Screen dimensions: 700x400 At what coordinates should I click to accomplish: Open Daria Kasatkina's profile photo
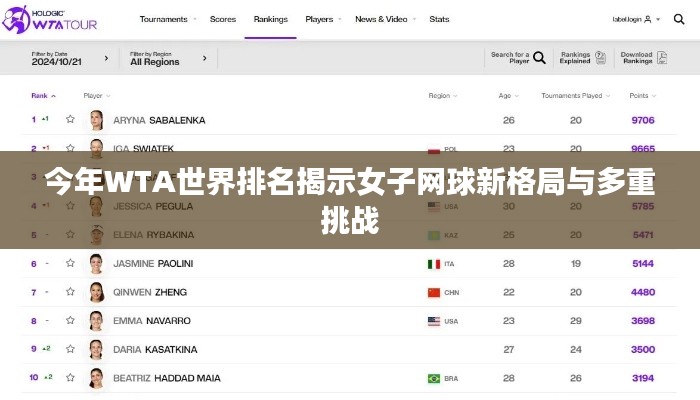tap(96, 350)
